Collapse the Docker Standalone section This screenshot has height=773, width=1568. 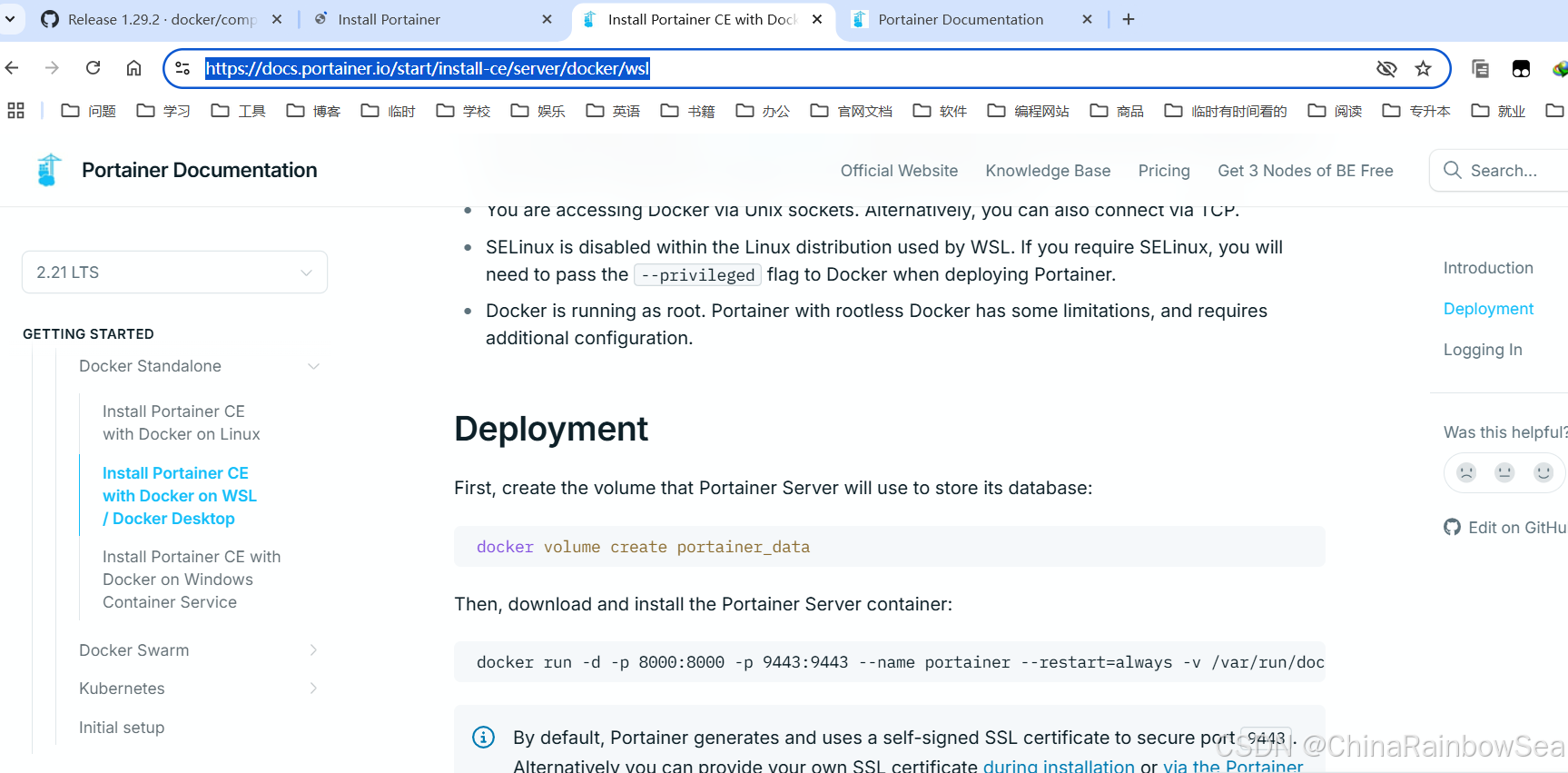(313, 366)
